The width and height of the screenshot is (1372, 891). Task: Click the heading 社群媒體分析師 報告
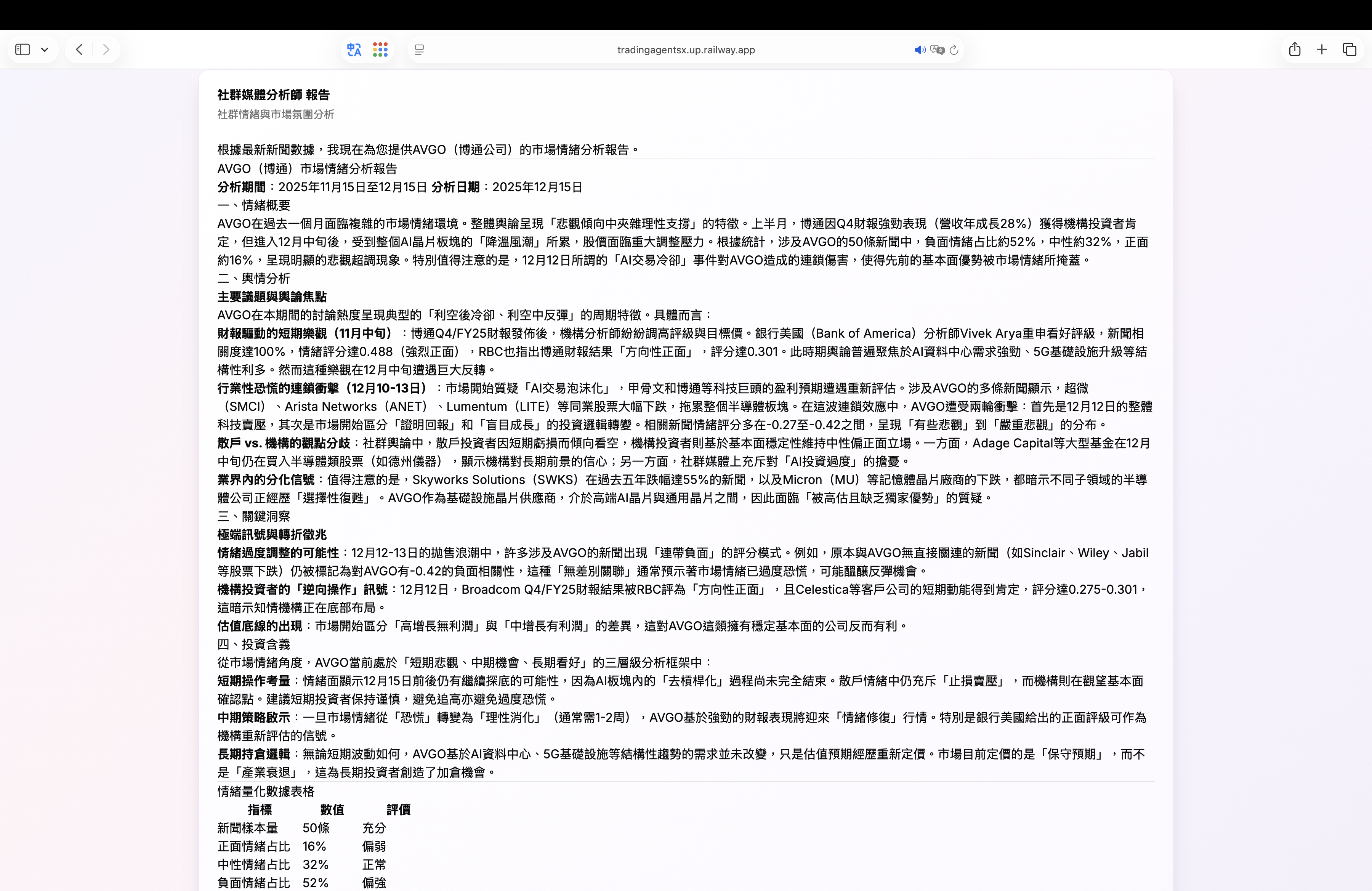coord(273,95)
